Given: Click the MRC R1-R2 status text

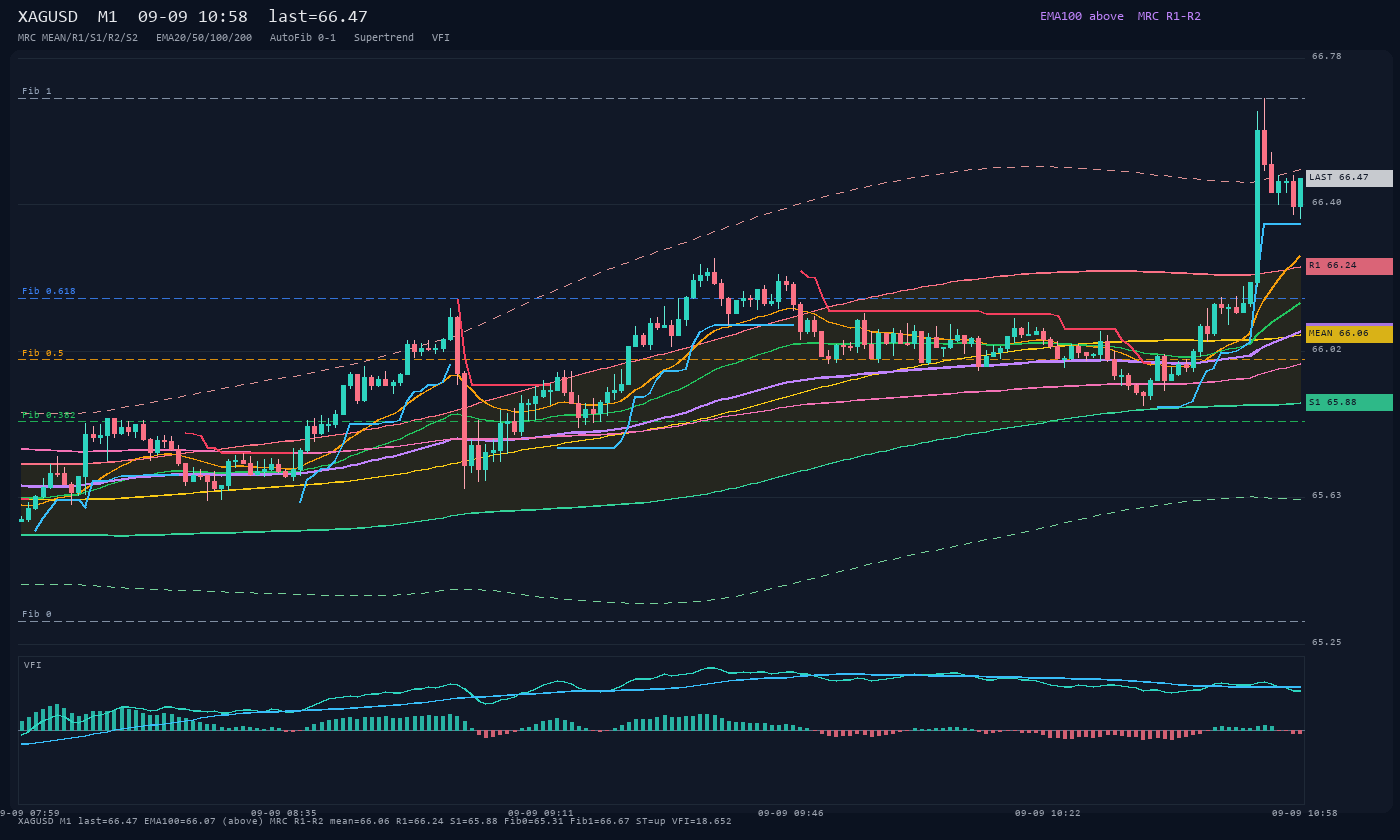Looking at the screenshot, I should [x=1169, y=16].
